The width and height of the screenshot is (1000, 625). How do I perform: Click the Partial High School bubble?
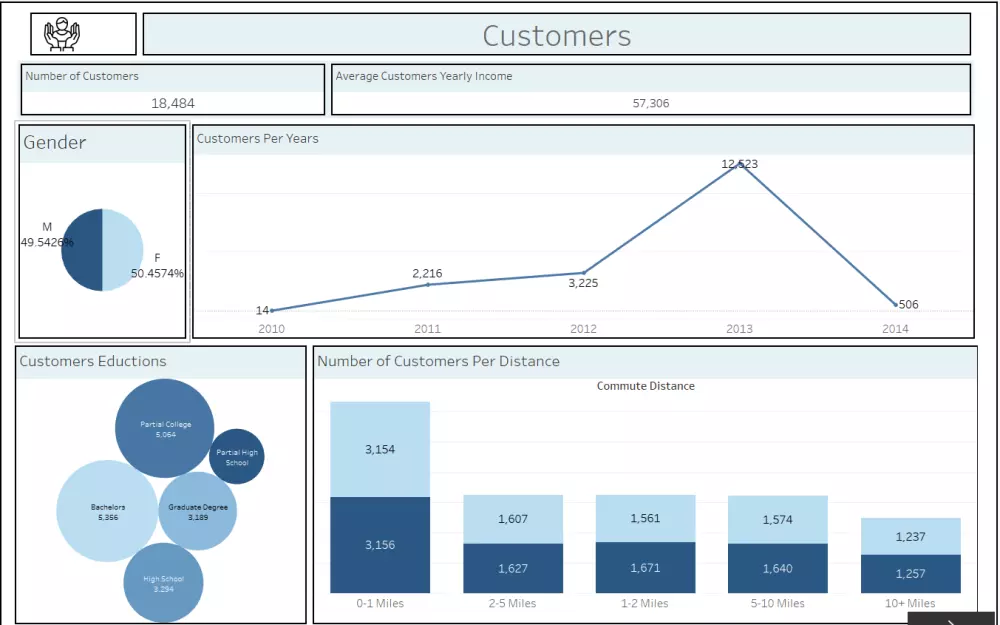point(238,456)
